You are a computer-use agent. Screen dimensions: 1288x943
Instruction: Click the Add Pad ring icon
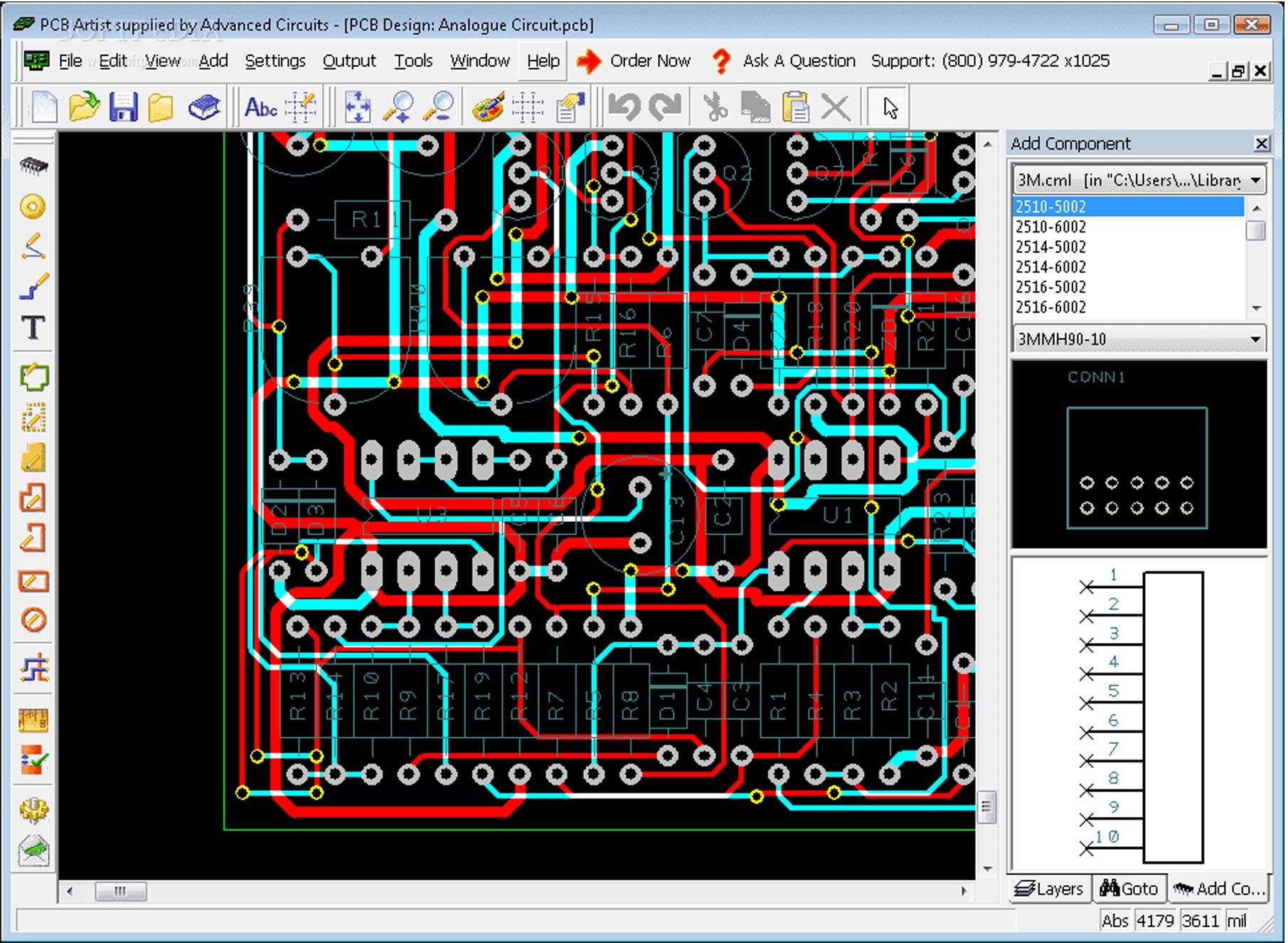[x=33, y=207]
